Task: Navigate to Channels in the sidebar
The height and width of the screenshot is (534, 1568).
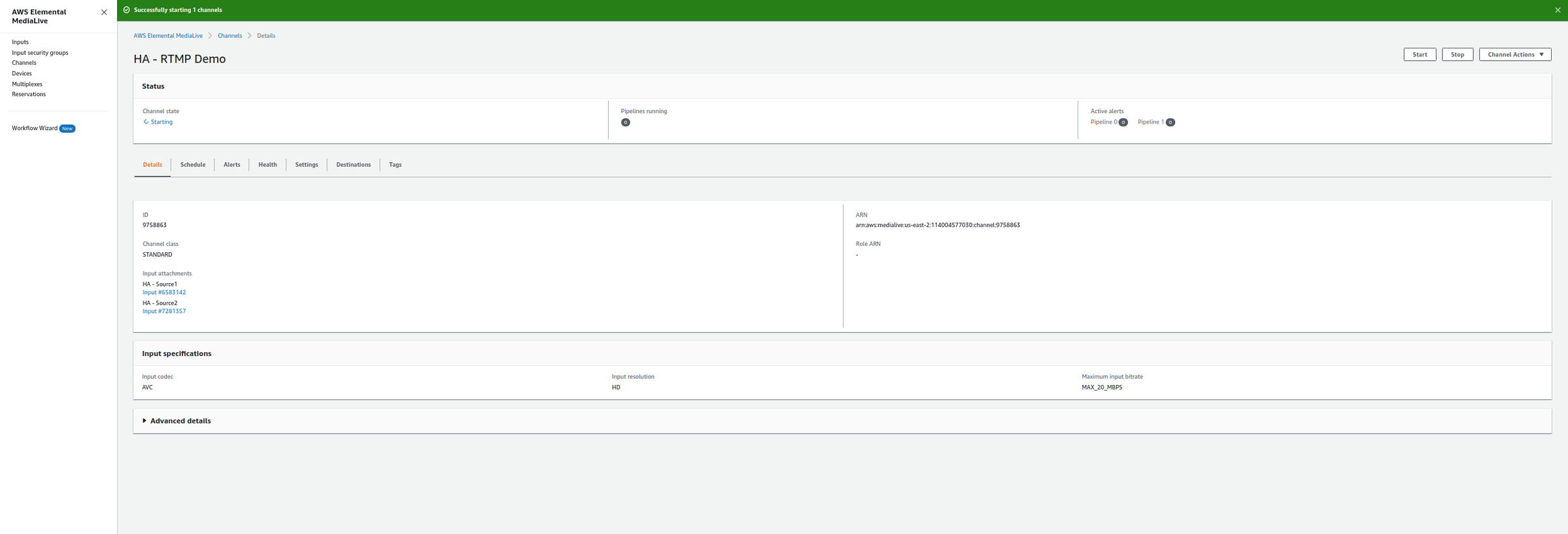Action: point(24,63)
